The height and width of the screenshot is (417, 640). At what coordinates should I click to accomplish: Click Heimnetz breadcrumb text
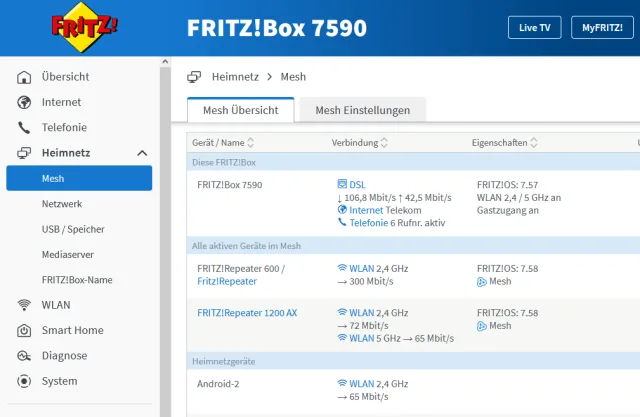click(235, 77)
